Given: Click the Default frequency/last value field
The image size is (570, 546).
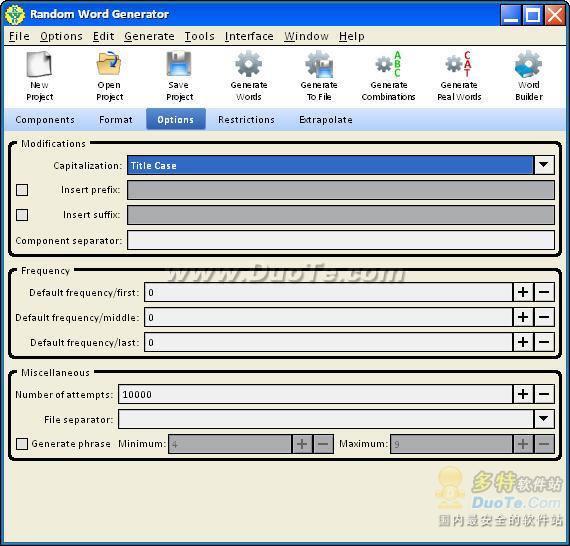Looking at the screenshot, I should pyautogui.click(x=329, y=342).
